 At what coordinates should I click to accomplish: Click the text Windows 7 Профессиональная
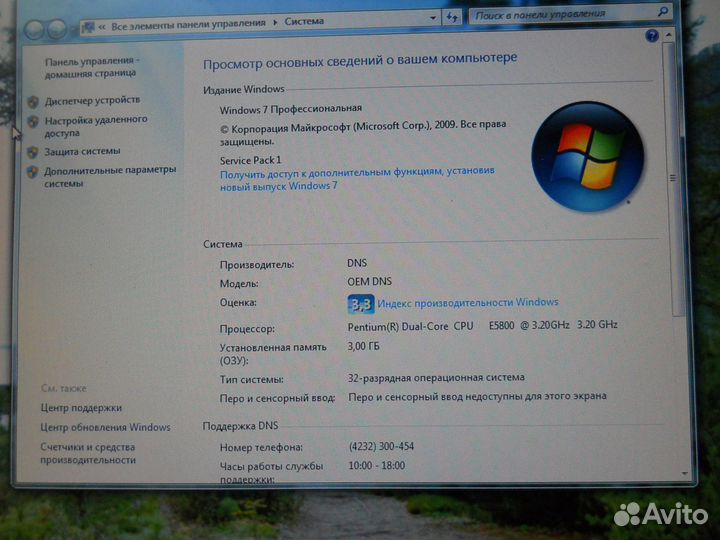(291, 109)
